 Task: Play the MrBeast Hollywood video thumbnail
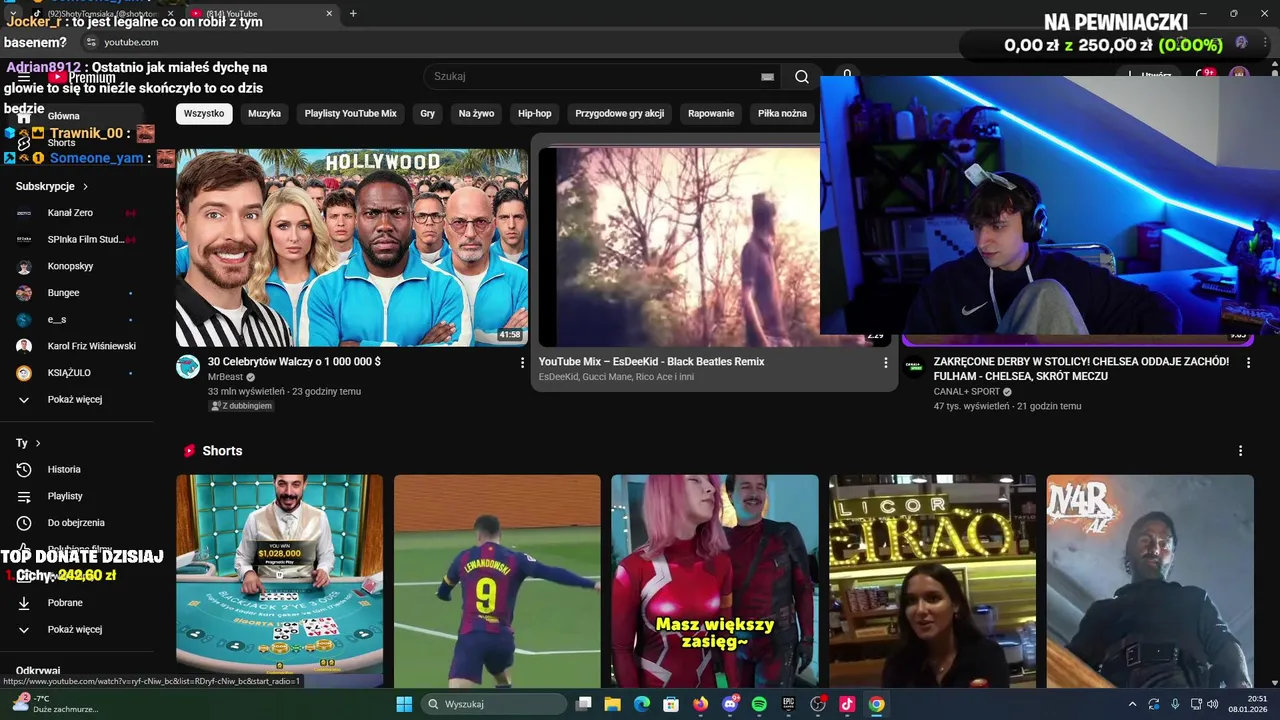pyautogui.click(x=352, y=247)
